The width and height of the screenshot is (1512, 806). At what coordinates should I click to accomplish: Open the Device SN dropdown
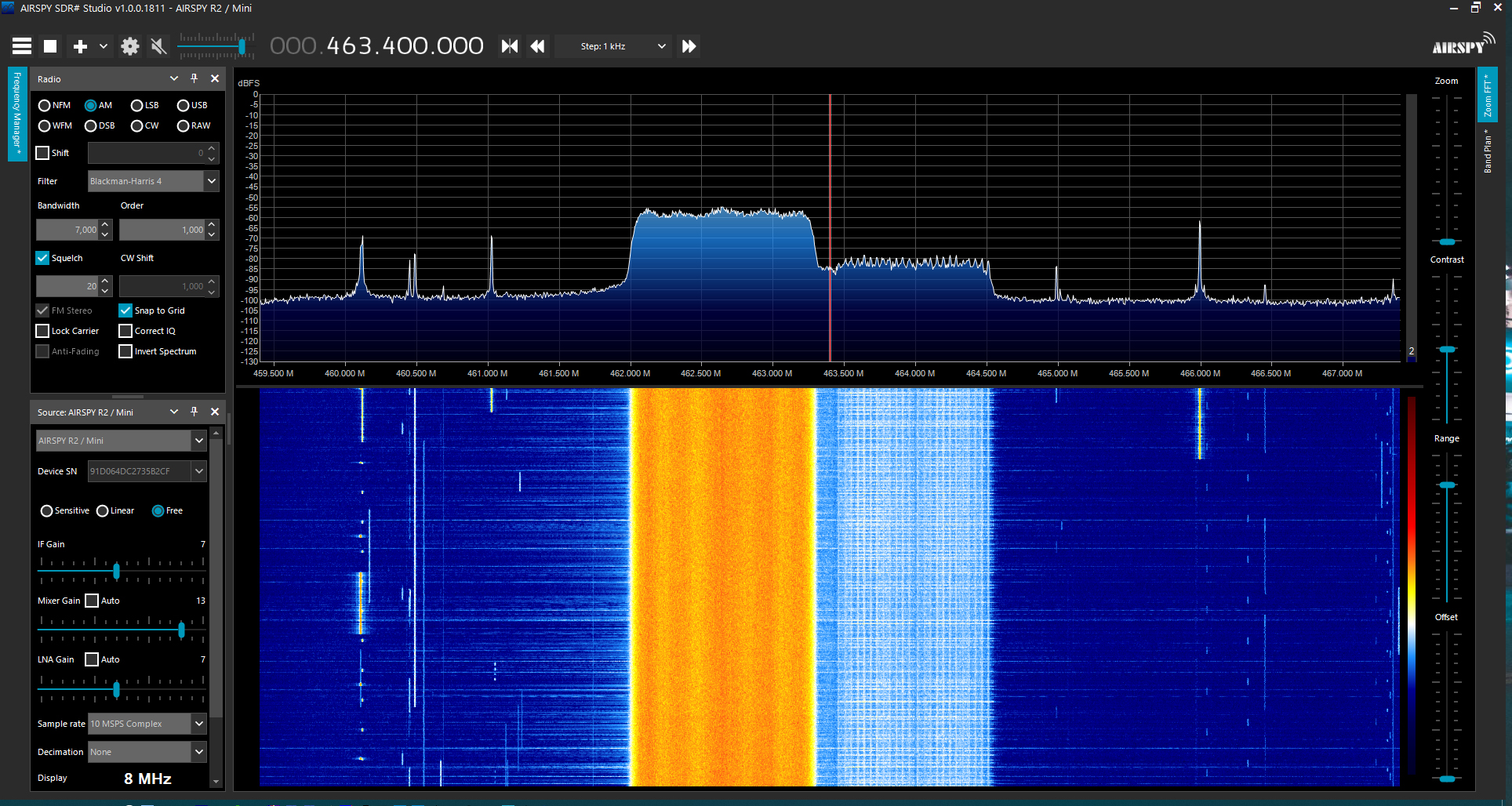click(x=147, y=471)
